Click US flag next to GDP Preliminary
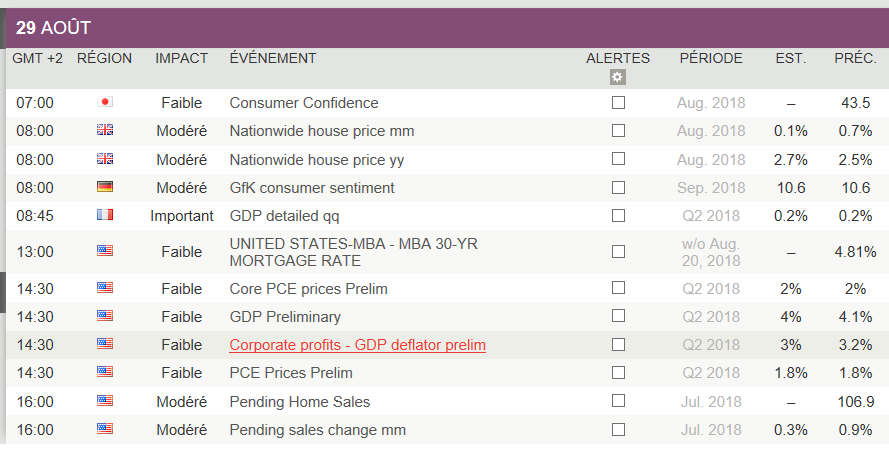889x470 pixels. [x=105, y=316]
